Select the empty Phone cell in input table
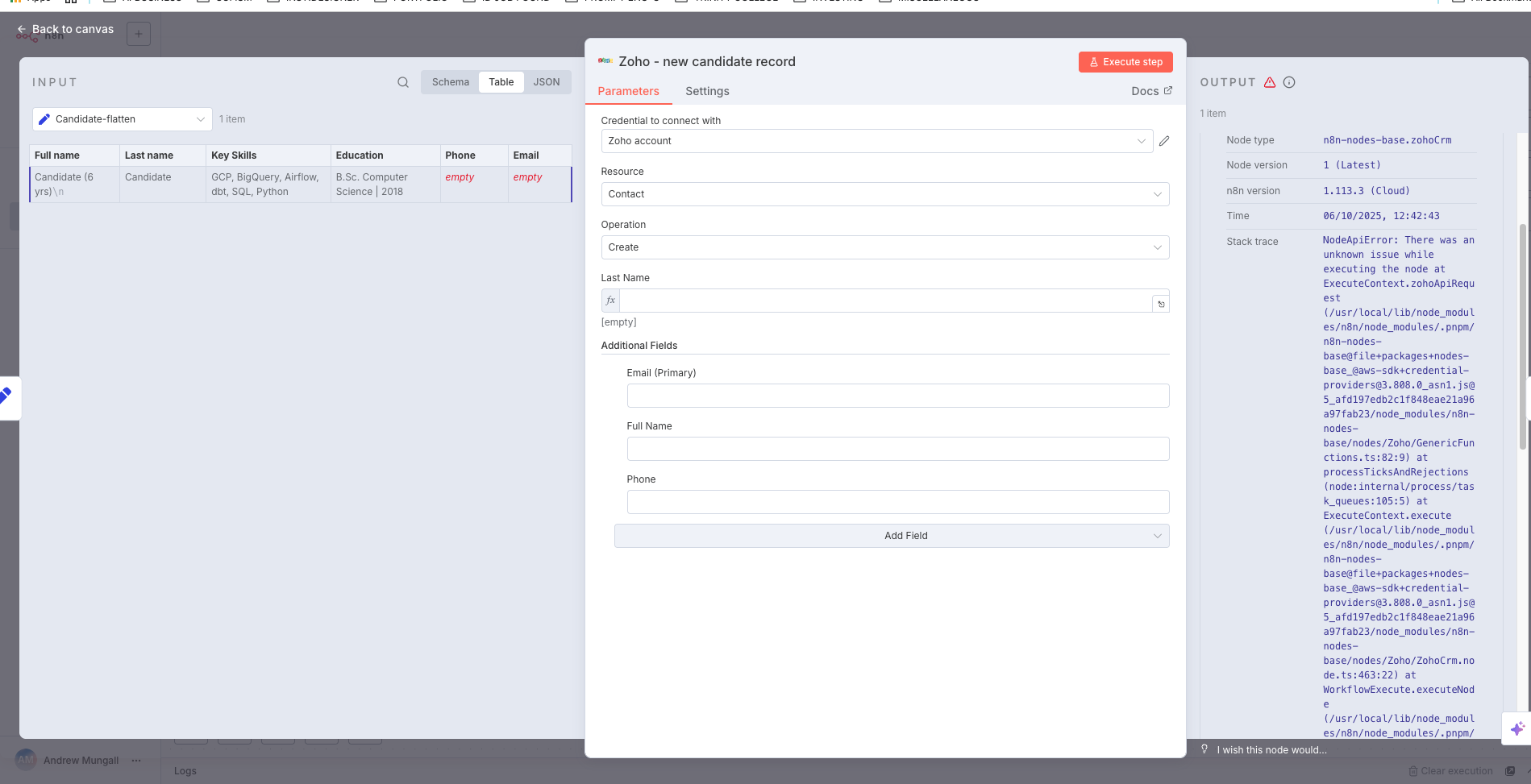 pos(474,185)
